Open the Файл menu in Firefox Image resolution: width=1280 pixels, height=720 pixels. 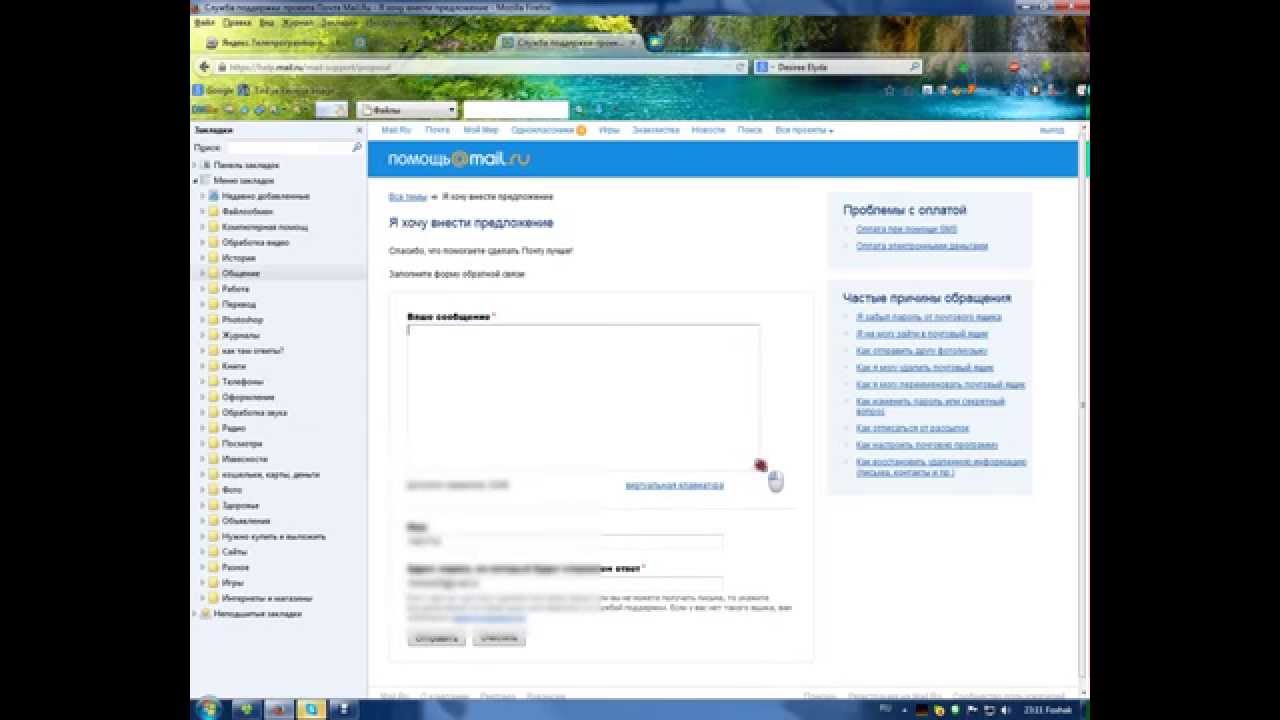(x=203, y=21)
